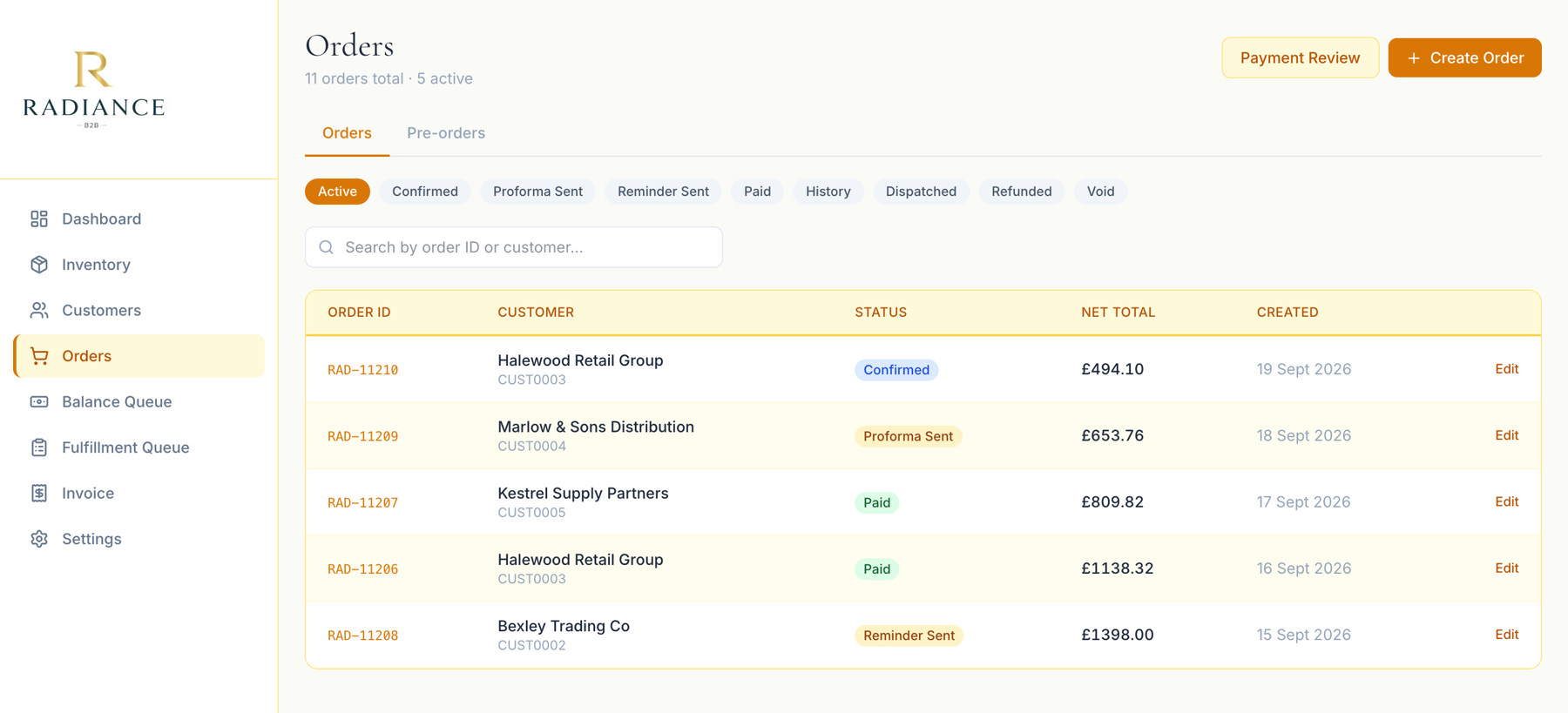Image resolution: width=1568 pixels, height=713 pixels.
Task: Click the Net Total column header
Action: click(x=1118, y=312)
